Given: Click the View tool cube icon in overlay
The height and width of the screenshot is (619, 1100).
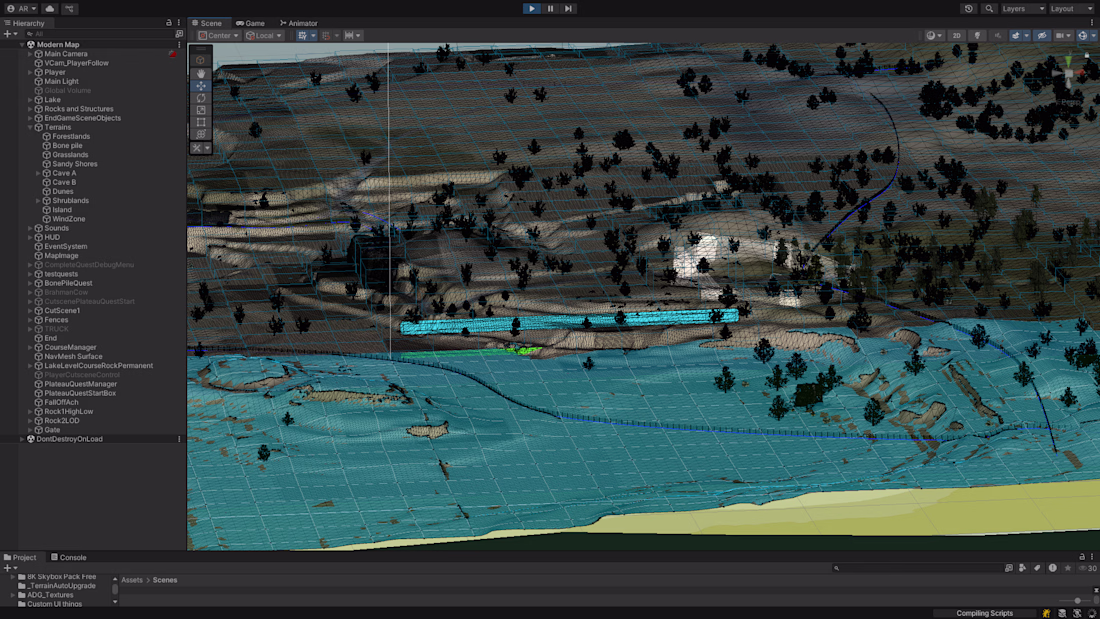Looking at the screenshot, I should pyautogui.click(x=201, y=60).
